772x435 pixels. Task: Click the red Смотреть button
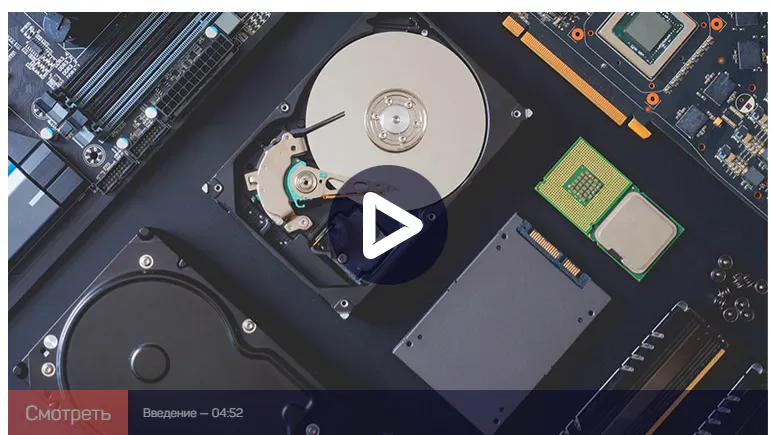(x=68, y=412)
